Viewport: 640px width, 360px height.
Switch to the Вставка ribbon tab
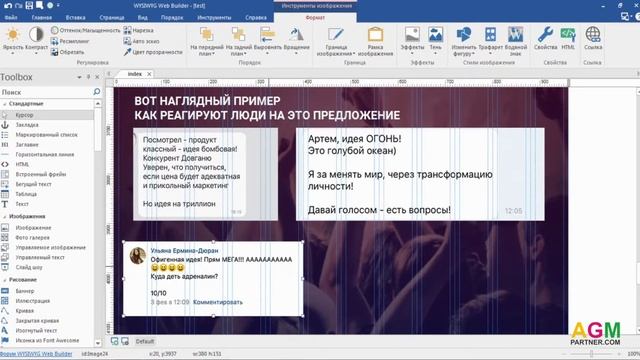click(76, 18)
